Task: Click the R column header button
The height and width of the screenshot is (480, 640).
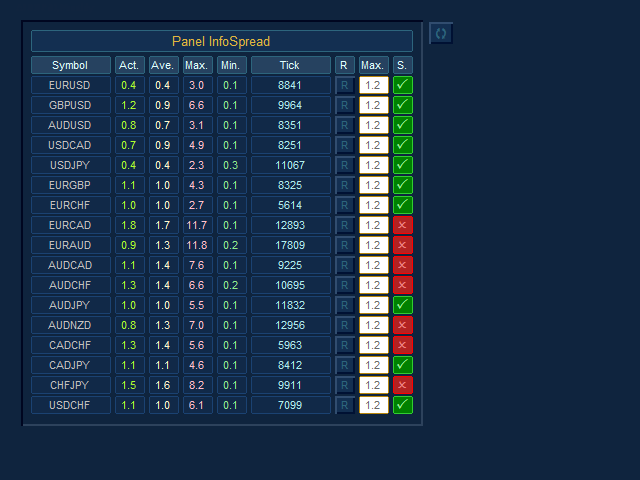Action: (x=345, y=65)
